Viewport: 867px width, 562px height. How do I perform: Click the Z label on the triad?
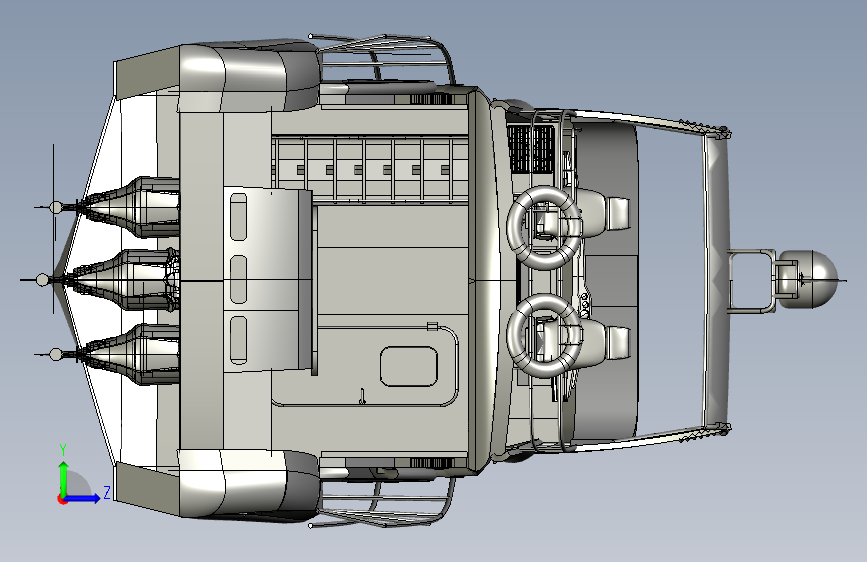coord(107,492)
